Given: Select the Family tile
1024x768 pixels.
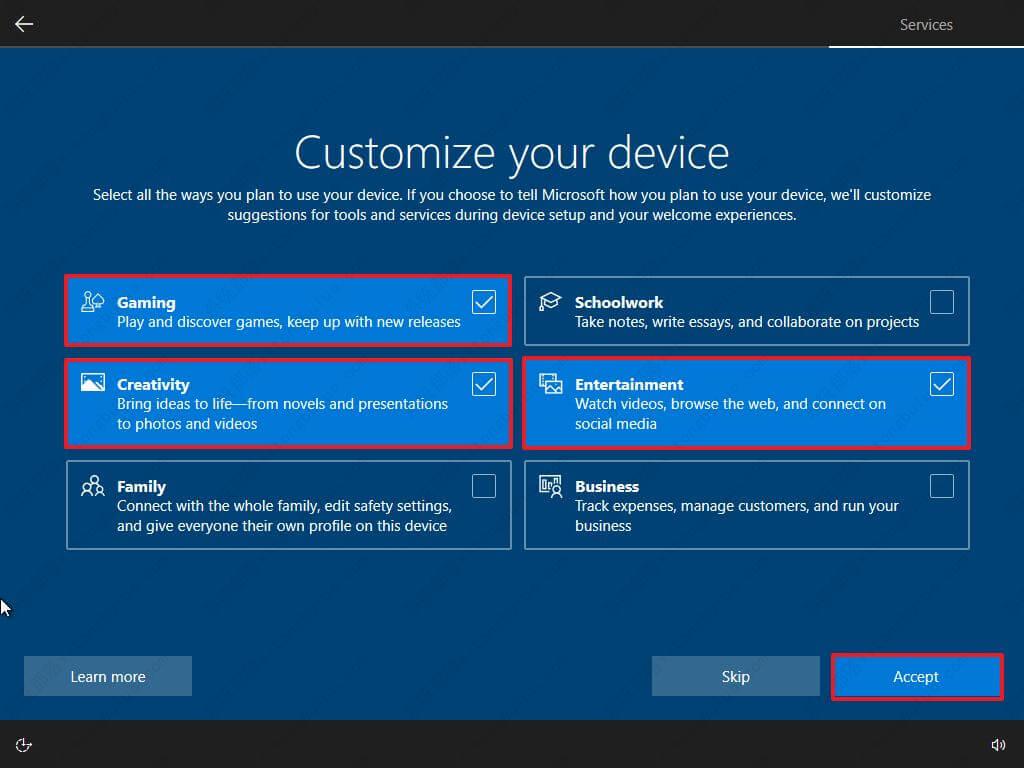Looking at the screenshot, I should [288, 504].
